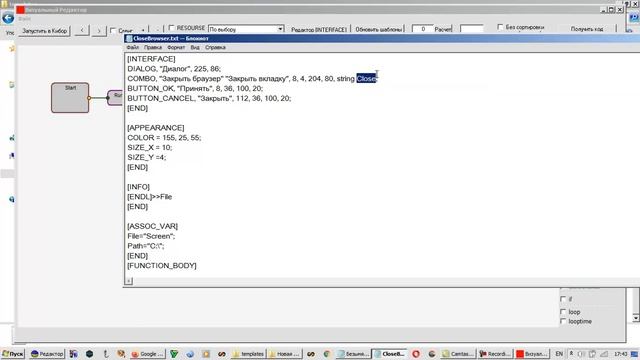
Task: Click the dark hexagon icon in the taskbar
Action: click(x=89, y=354)
